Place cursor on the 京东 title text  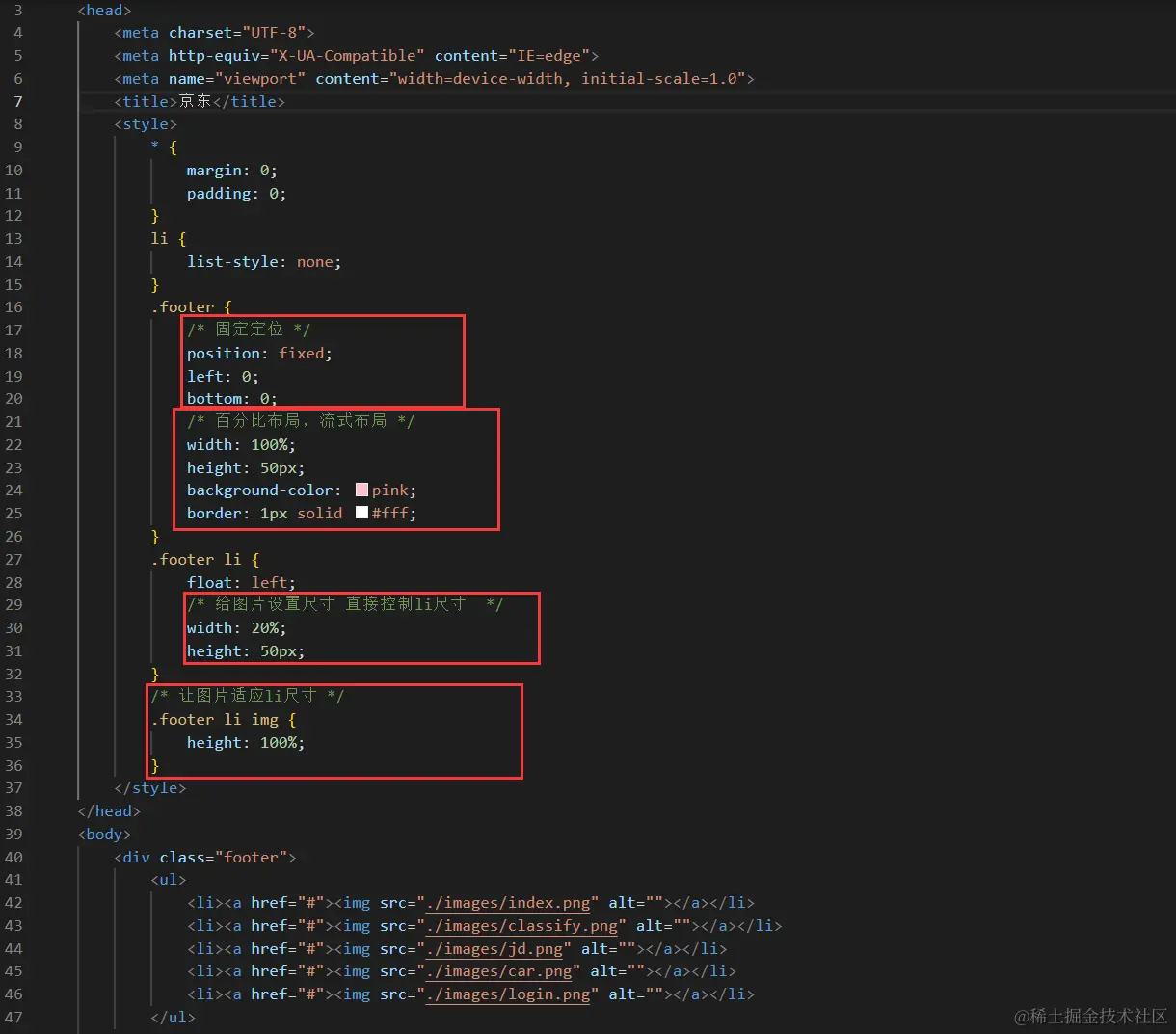coord(195,101)
